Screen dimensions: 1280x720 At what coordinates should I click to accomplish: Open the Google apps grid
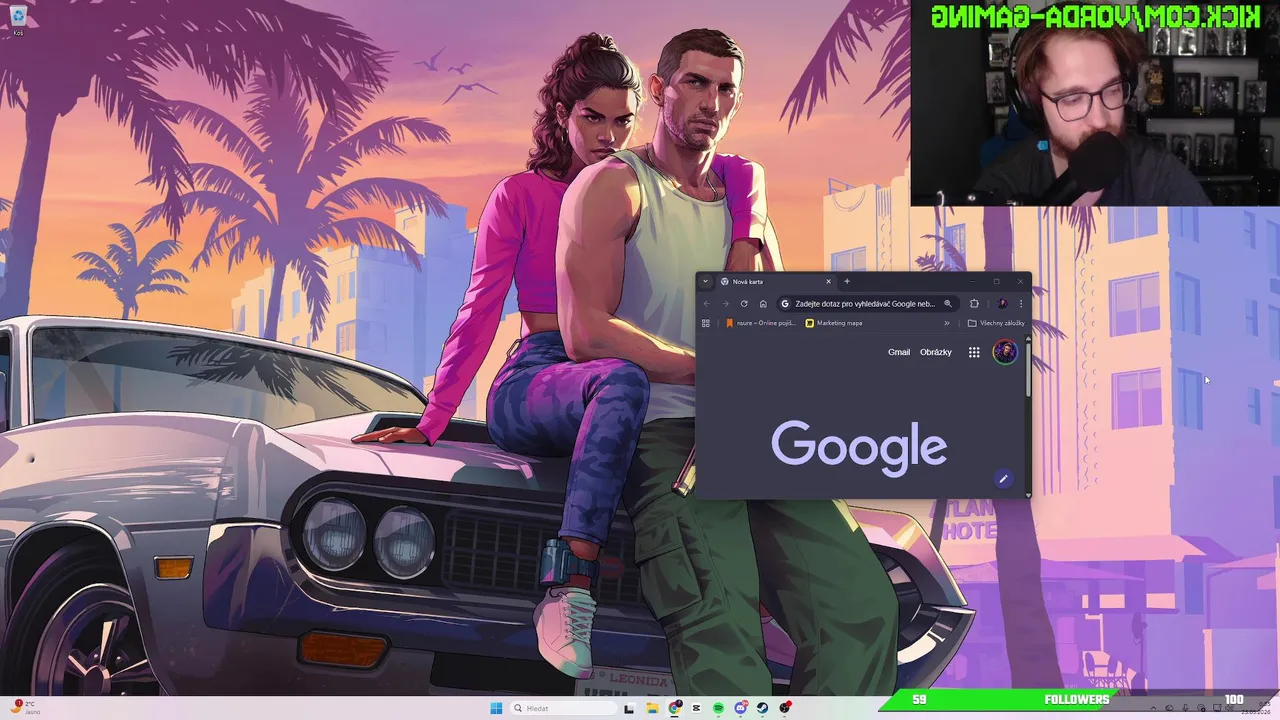[x=974, y=352]
